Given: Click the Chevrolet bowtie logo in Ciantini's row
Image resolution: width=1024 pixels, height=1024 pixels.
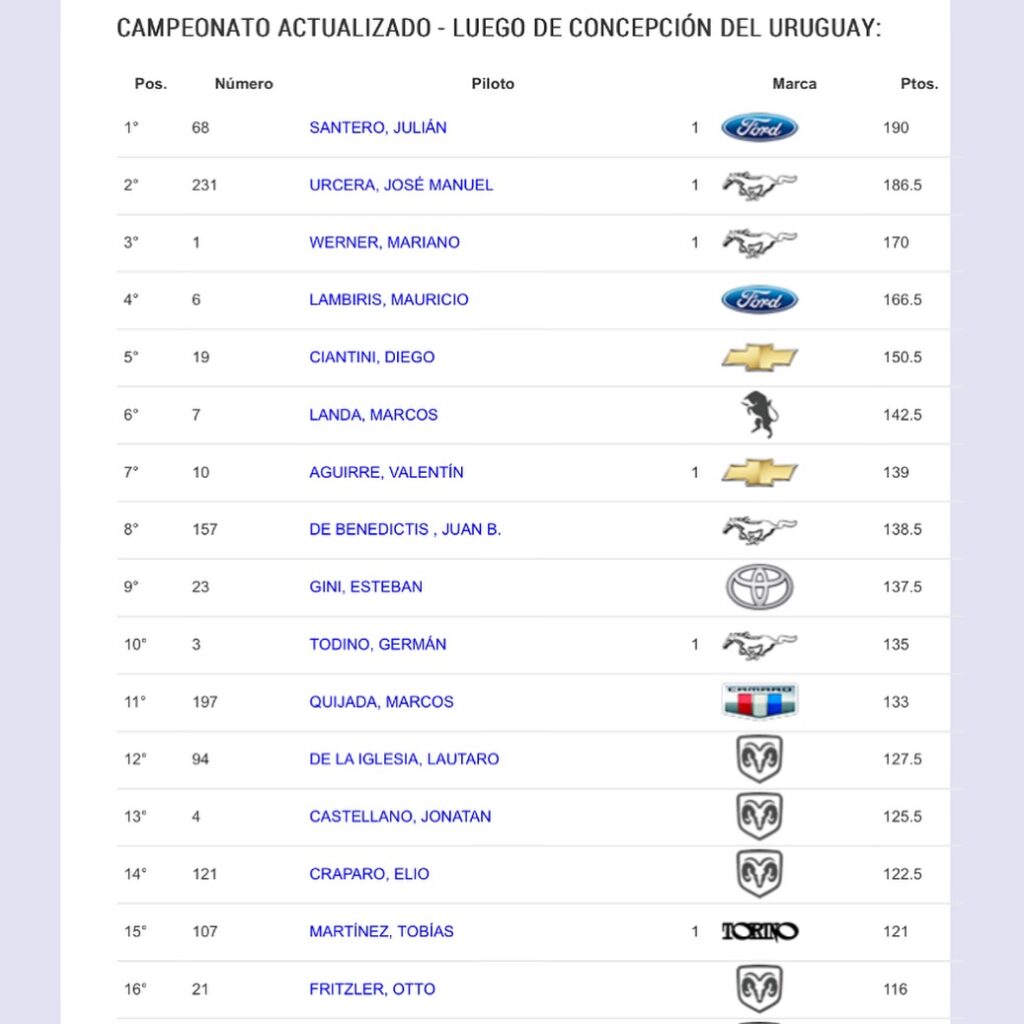Looking at the screenshot, I should (x=759, y=357).
